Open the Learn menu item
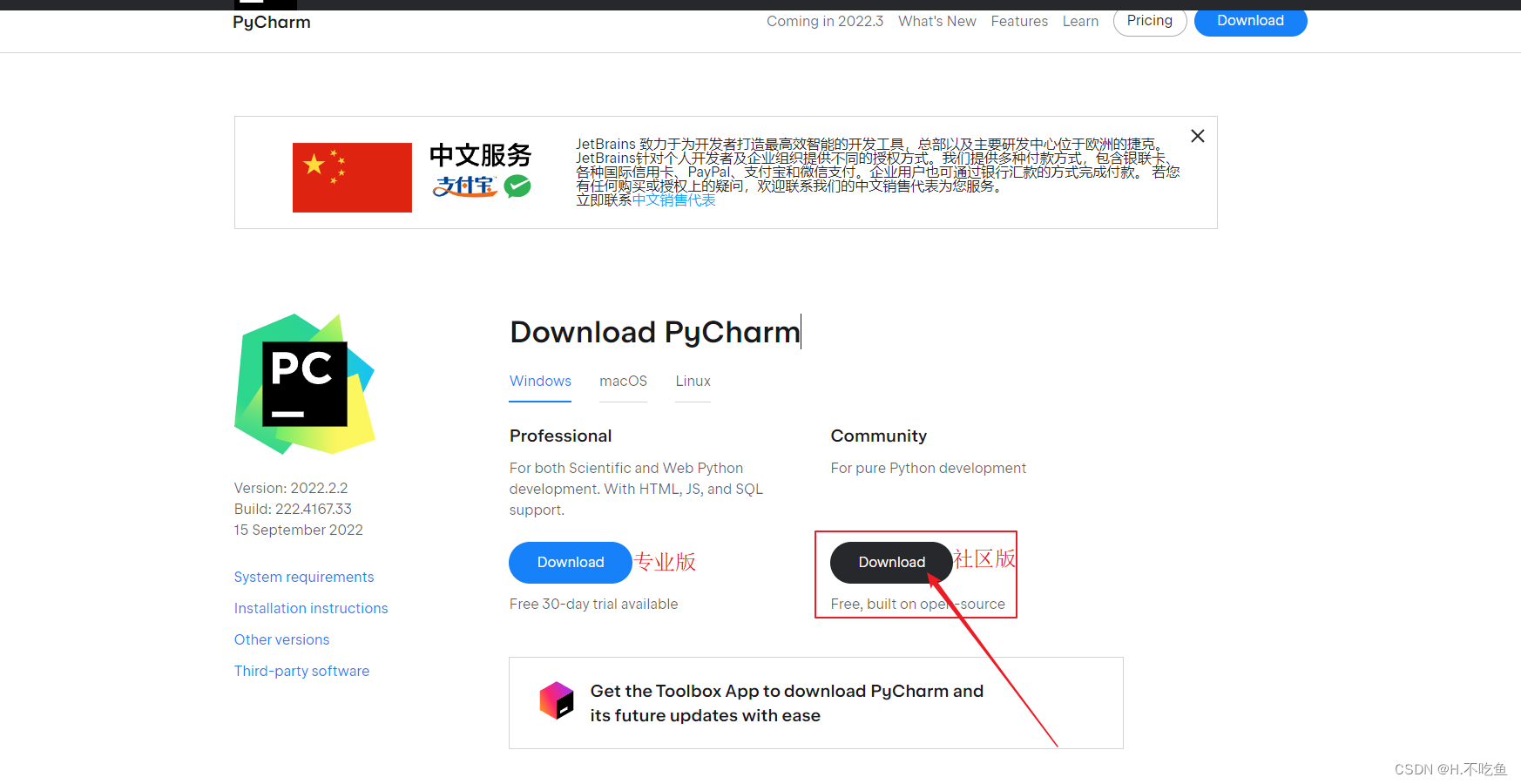The width and height of the screenshot is (1521, 784). pos(1080,21)
